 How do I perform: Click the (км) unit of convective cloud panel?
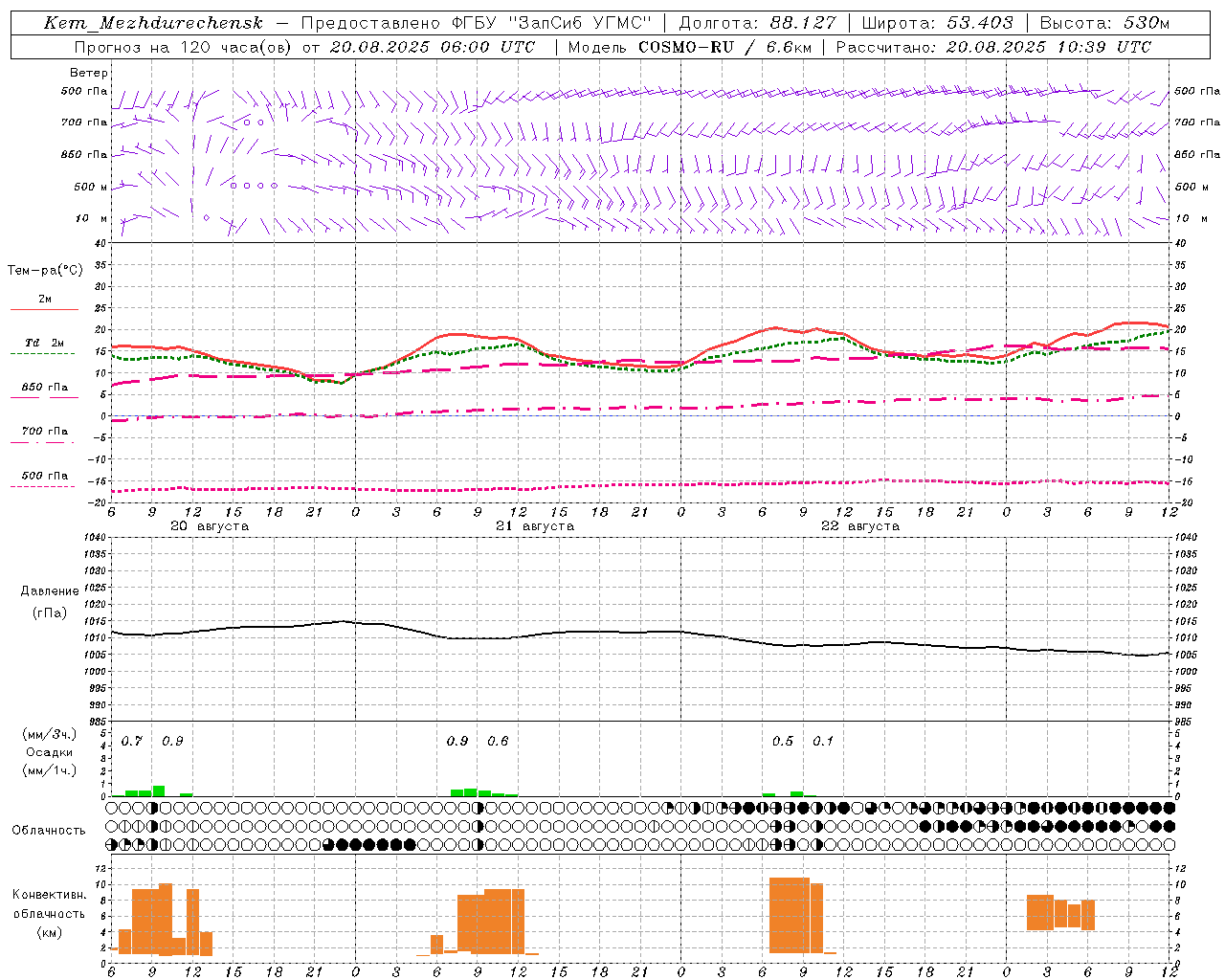pos(50,932)
